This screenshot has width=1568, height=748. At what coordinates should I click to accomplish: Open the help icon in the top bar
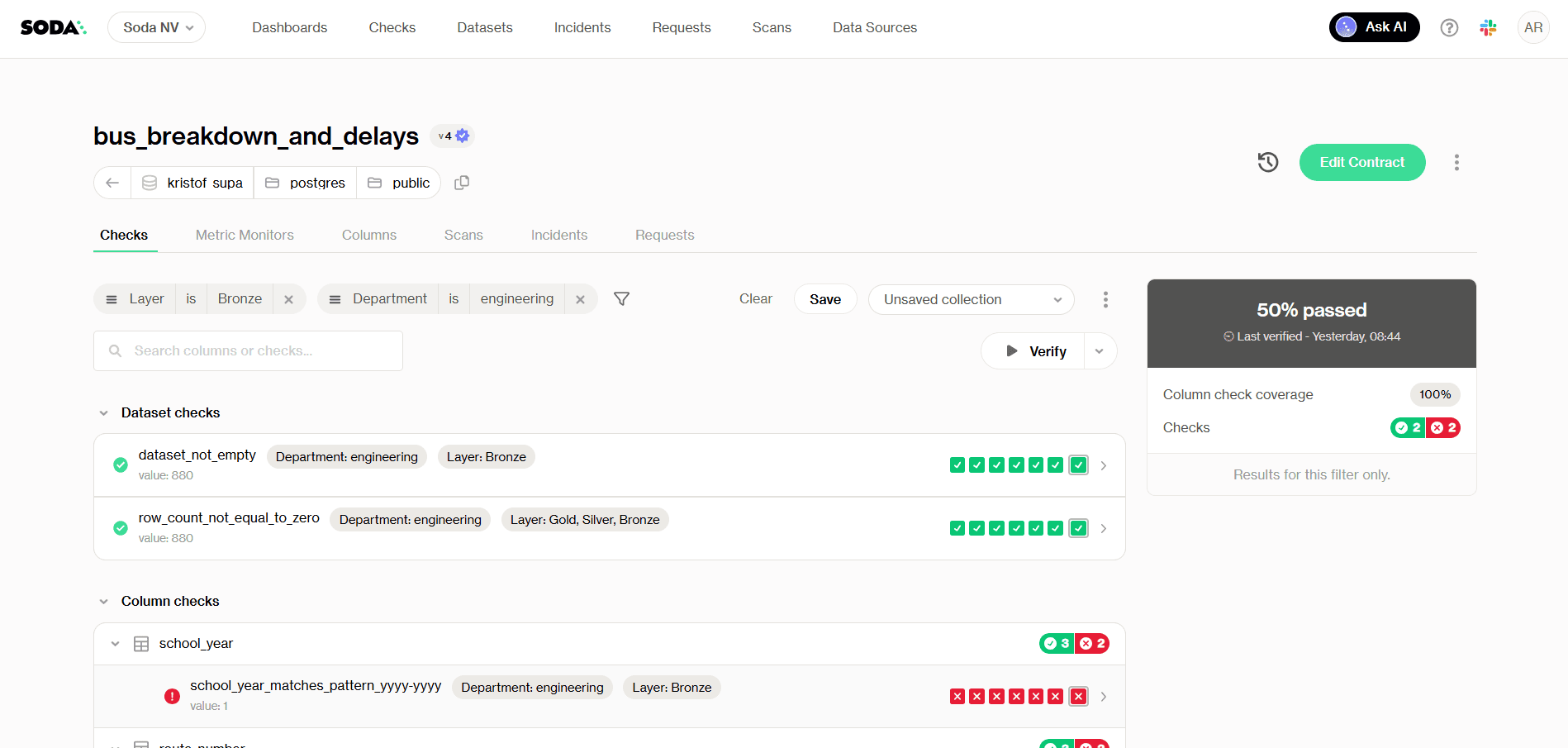click(x=1449, y=27)
